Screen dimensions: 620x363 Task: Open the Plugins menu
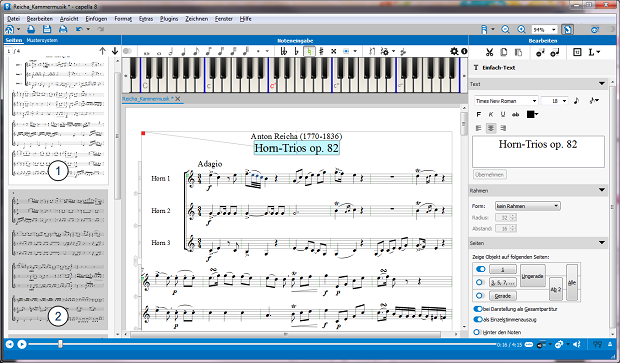coord(169,19)
